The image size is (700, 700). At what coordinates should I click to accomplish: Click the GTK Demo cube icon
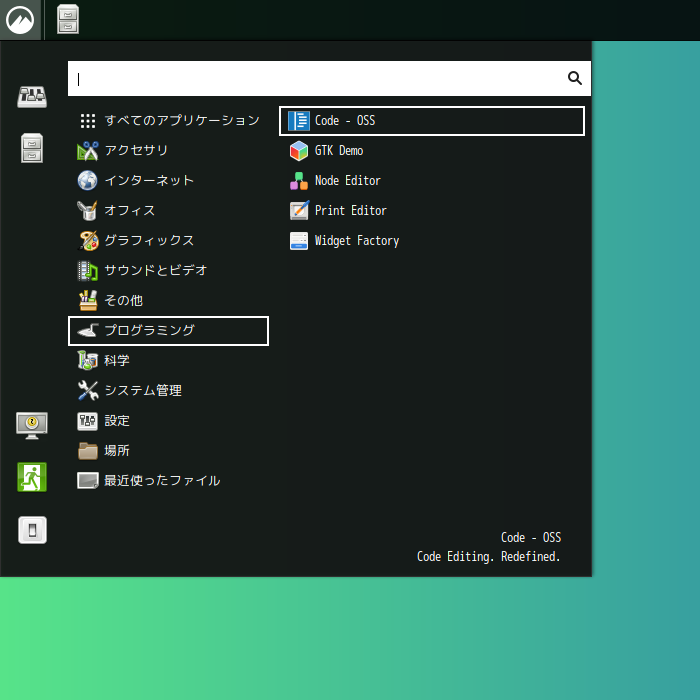299,151
